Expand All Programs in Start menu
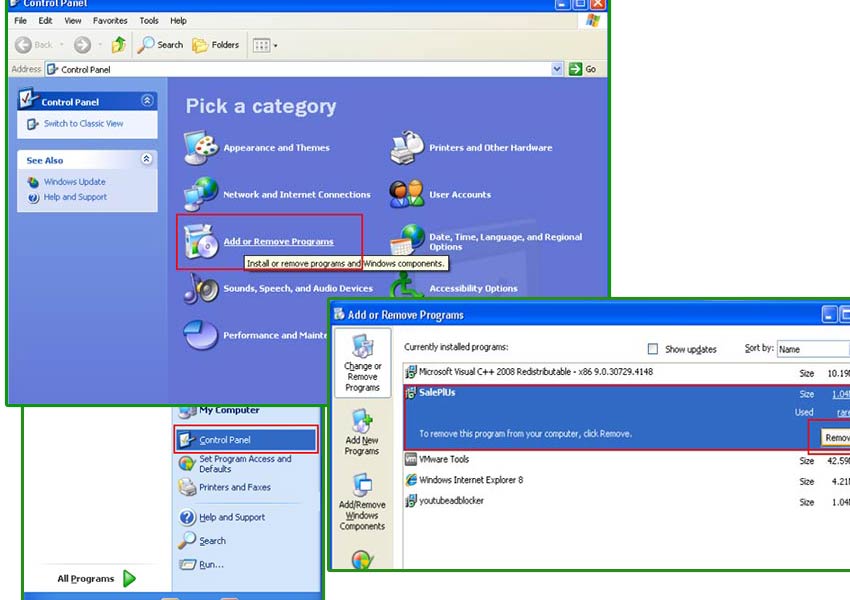 [96, 578]
